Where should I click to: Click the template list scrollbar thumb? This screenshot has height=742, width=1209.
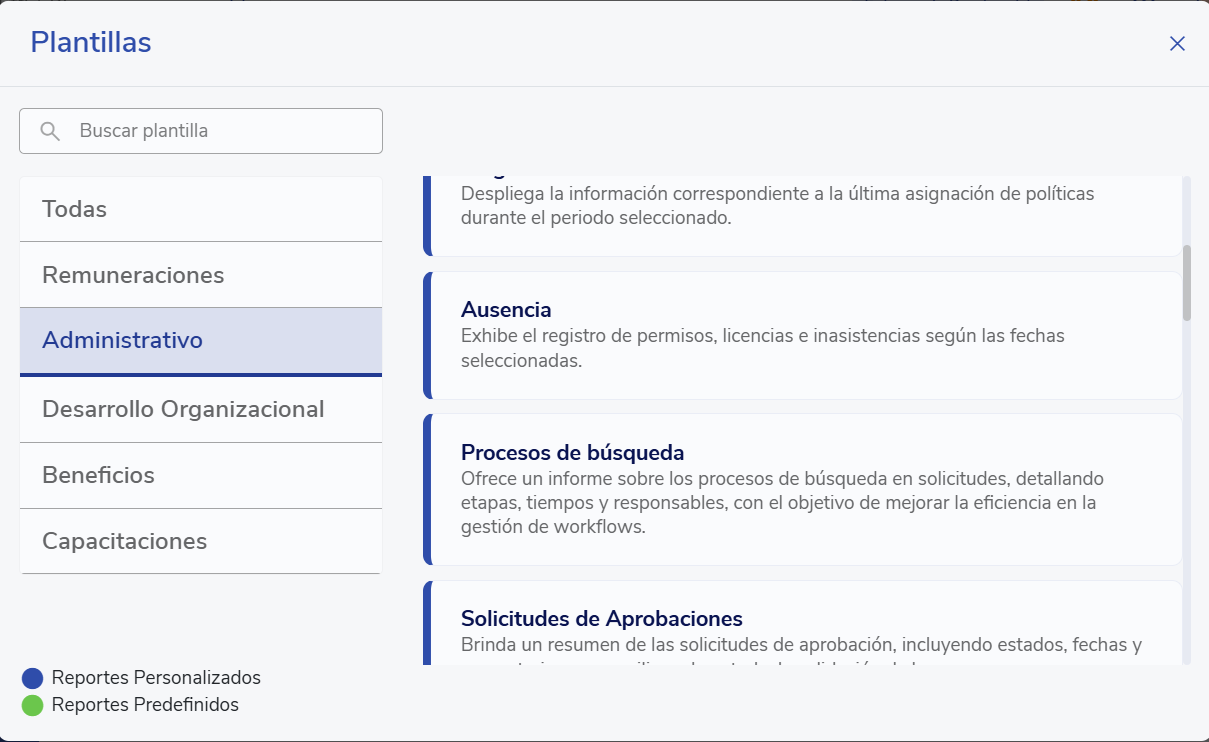(1187, 283)
